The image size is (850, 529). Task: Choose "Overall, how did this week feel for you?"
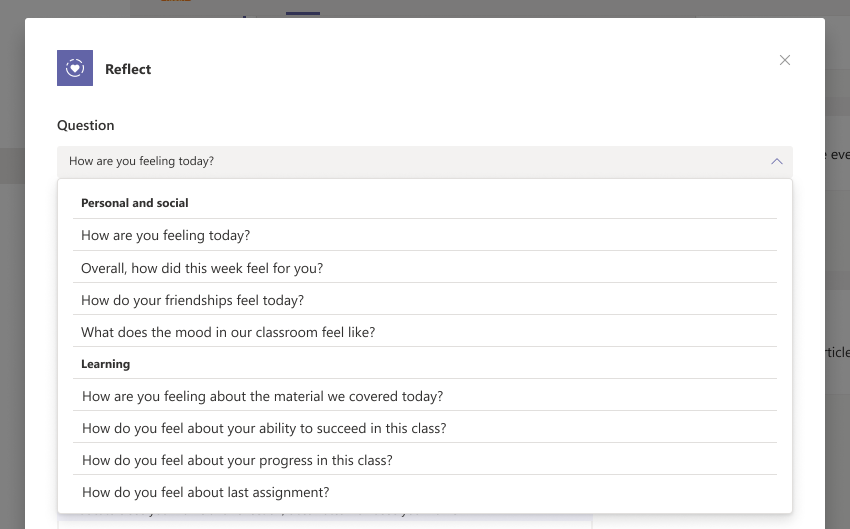coord(202,268)
